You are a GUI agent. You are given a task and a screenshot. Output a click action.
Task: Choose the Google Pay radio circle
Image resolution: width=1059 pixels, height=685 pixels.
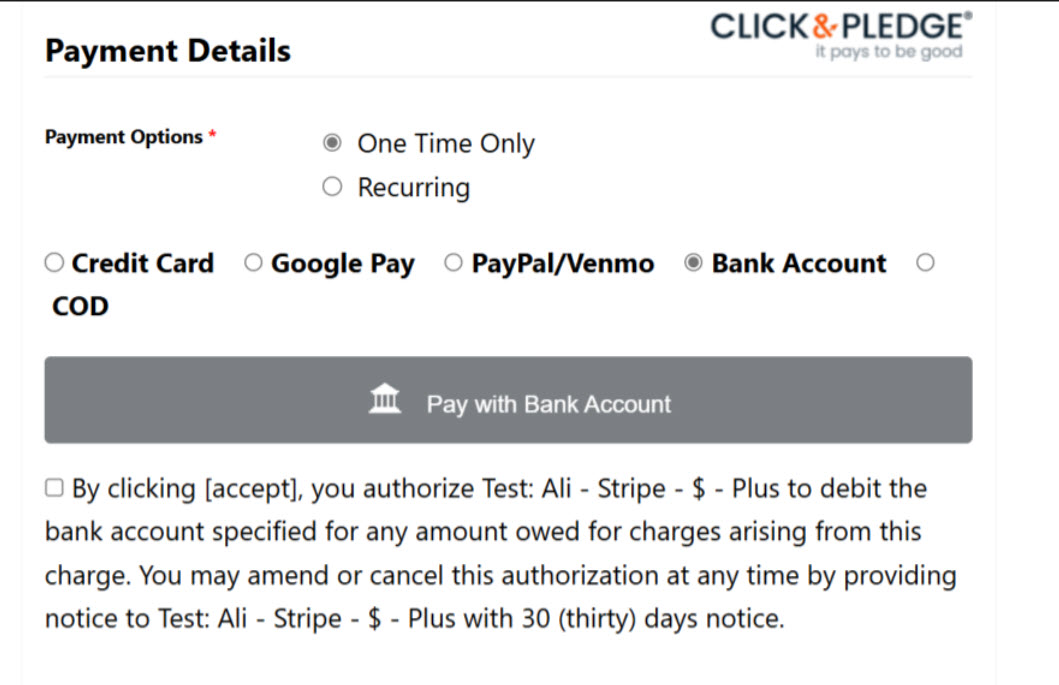point(253,263)
